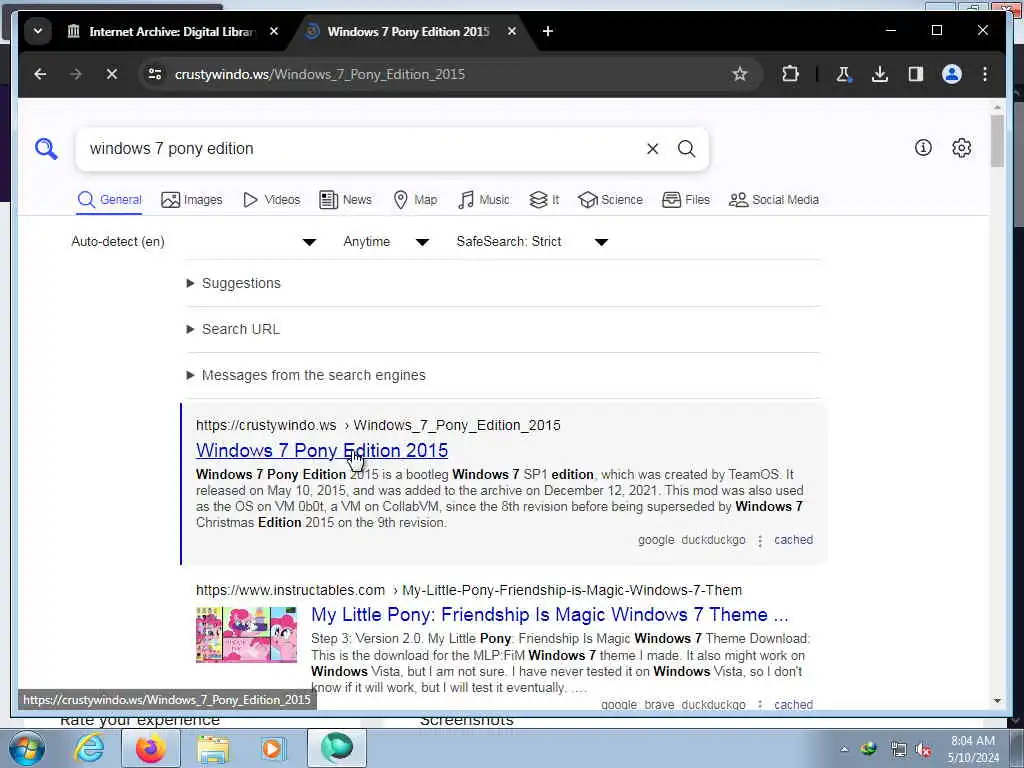This screenshot has width=1024, height=768.
Task: Select the It search category
Action: (x=544, y=200)
